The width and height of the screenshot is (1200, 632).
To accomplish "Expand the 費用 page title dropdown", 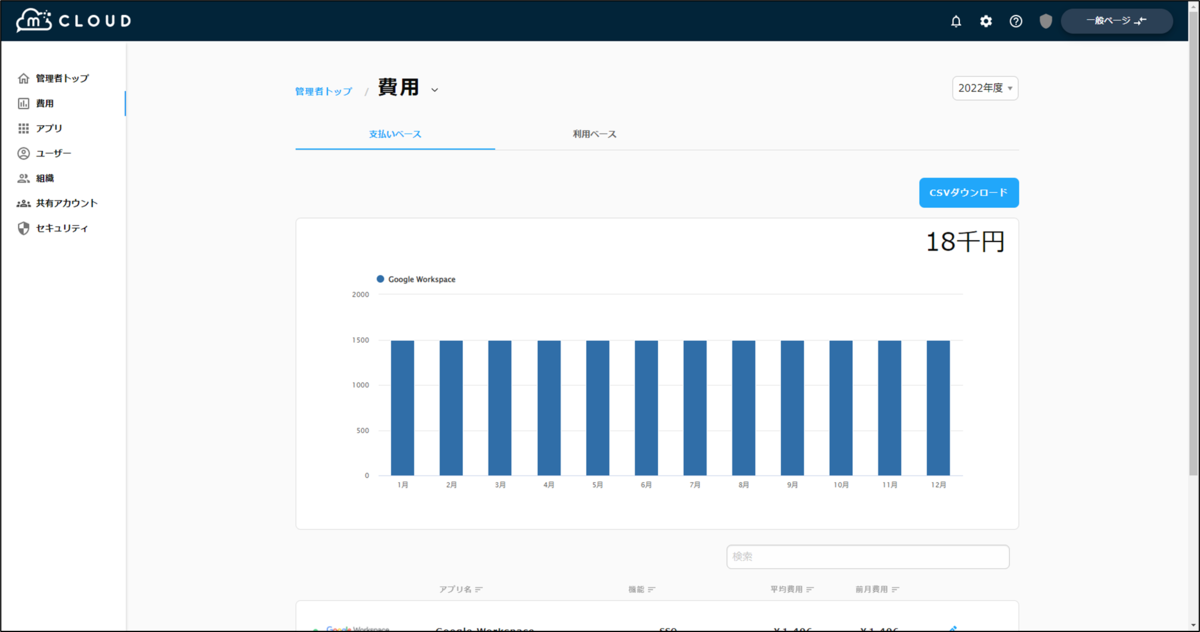I will coord(435,90).
